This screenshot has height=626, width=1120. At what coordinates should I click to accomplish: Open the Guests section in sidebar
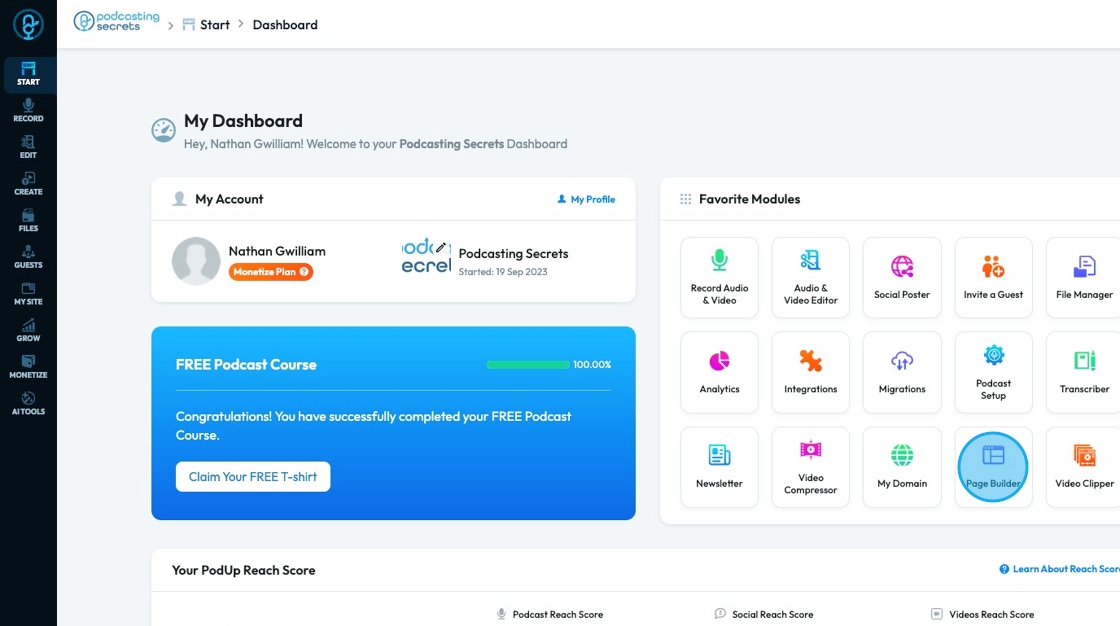(x=29, y=257)
